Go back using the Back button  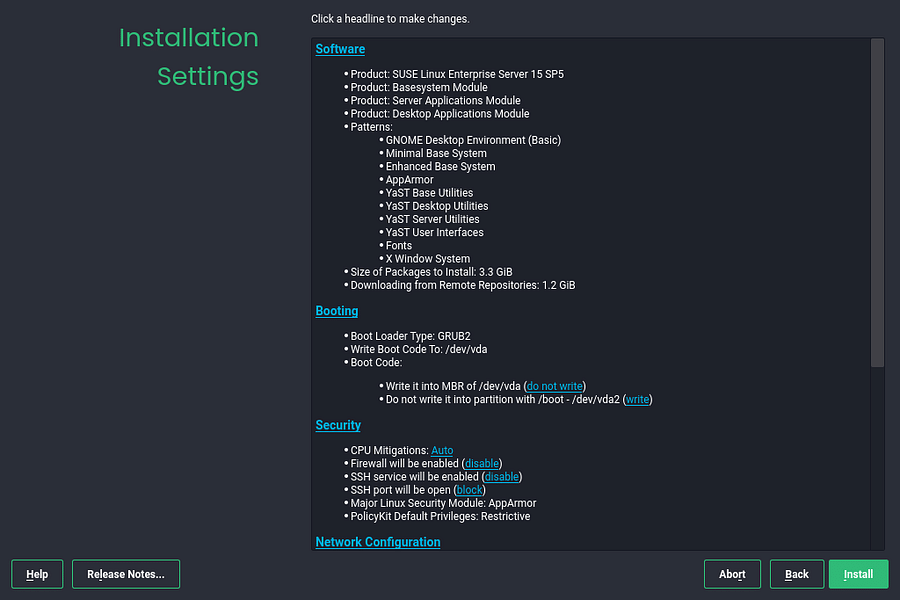point(796,574)
